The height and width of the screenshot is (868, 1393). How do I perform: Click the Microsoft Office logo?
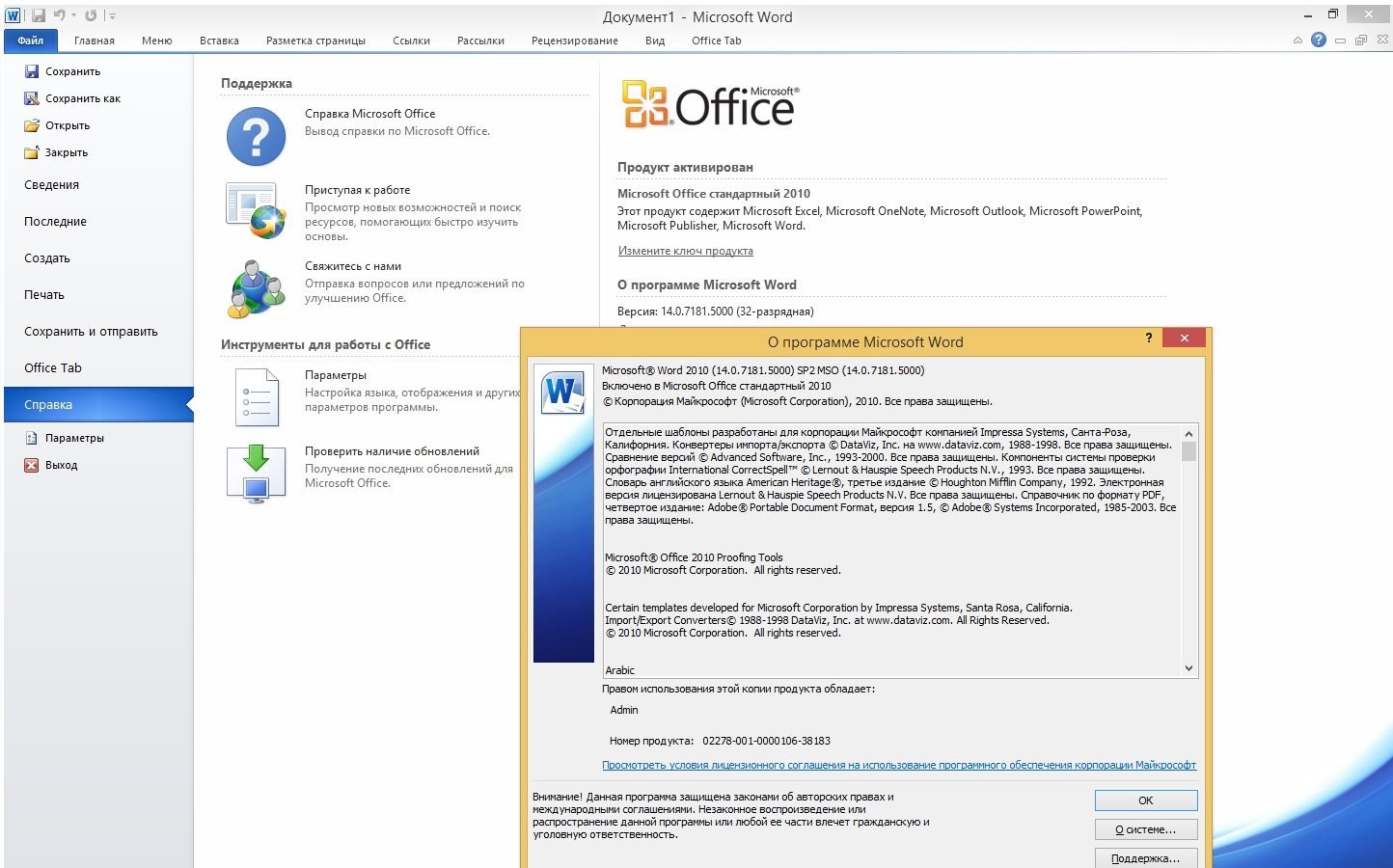click(x=711, y=104)
